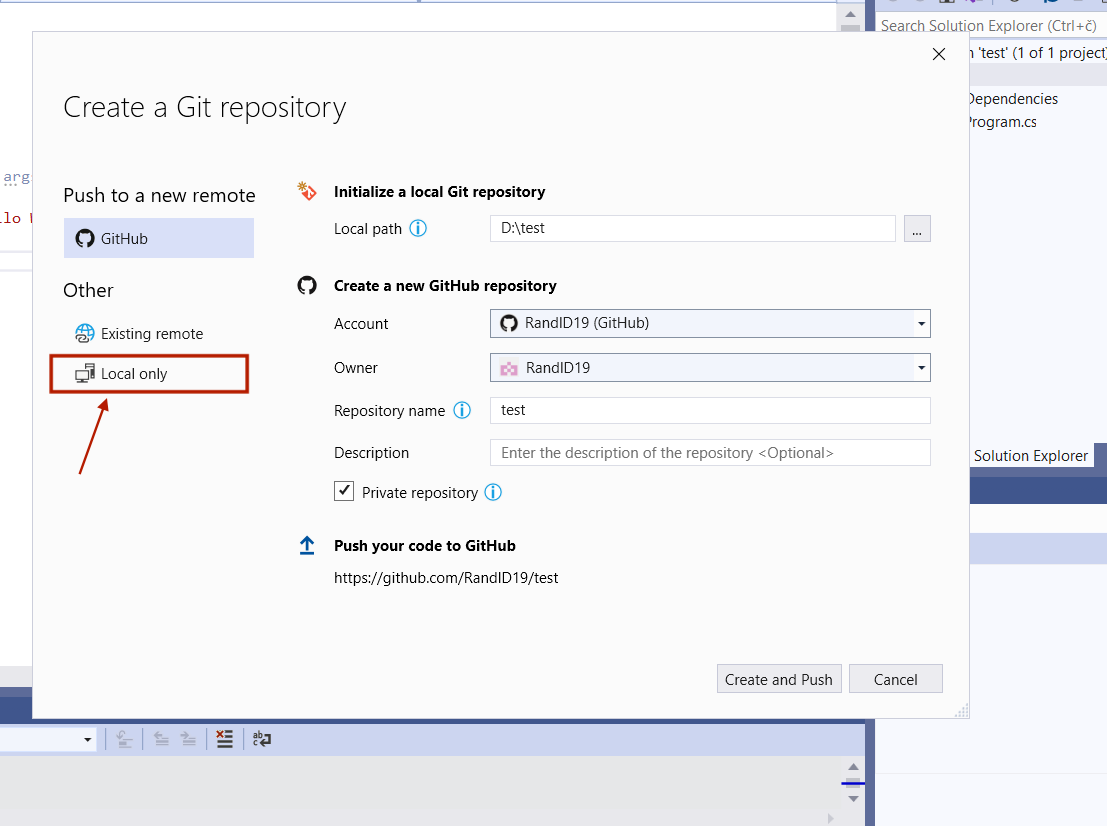The height and width of the screenshot is (826, 1107).
Task: Toggle word wrap icon in output toolbar
Action: (x=262, y=739)
